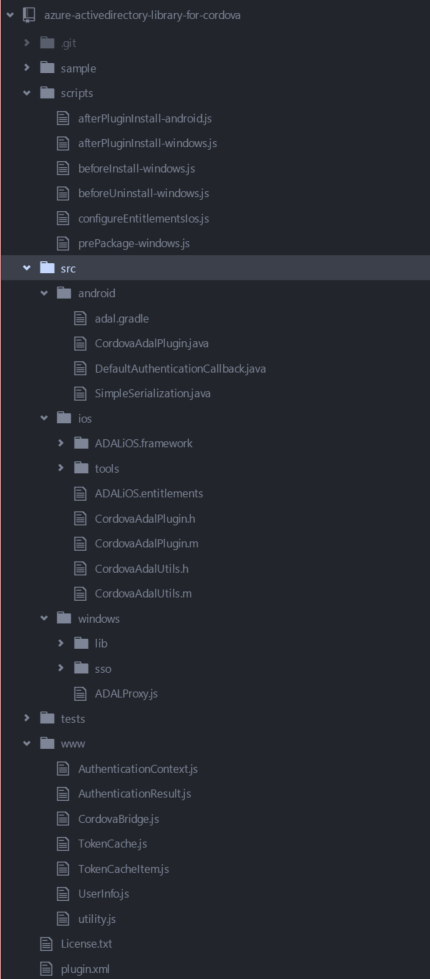Image resolution: width=430 pixels, height=979 pixels.
Task: Expand the .git folder chevron
Action: coord(27,43)
